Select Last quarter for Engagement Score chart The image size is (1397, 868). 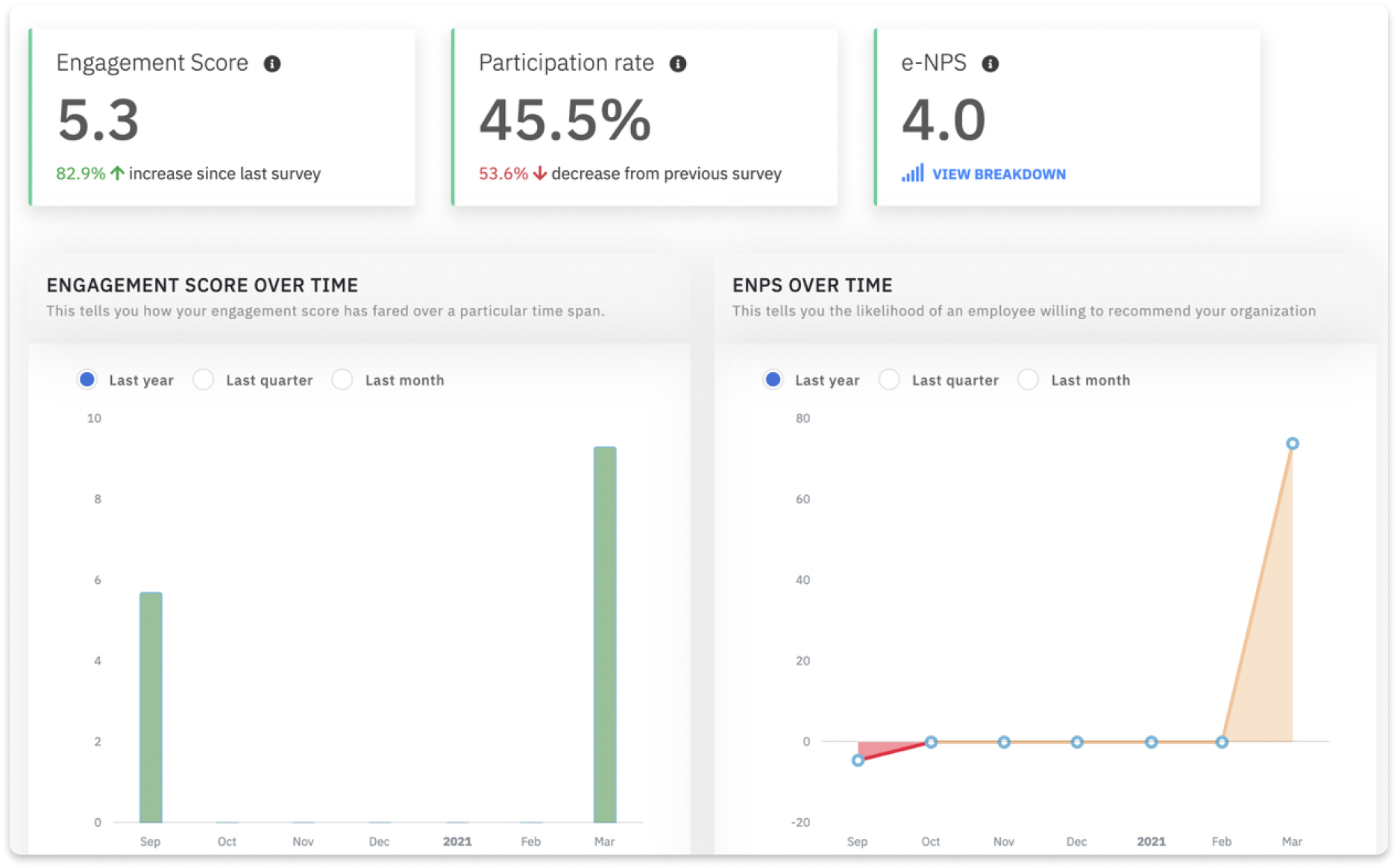click(x=202, y=380)
